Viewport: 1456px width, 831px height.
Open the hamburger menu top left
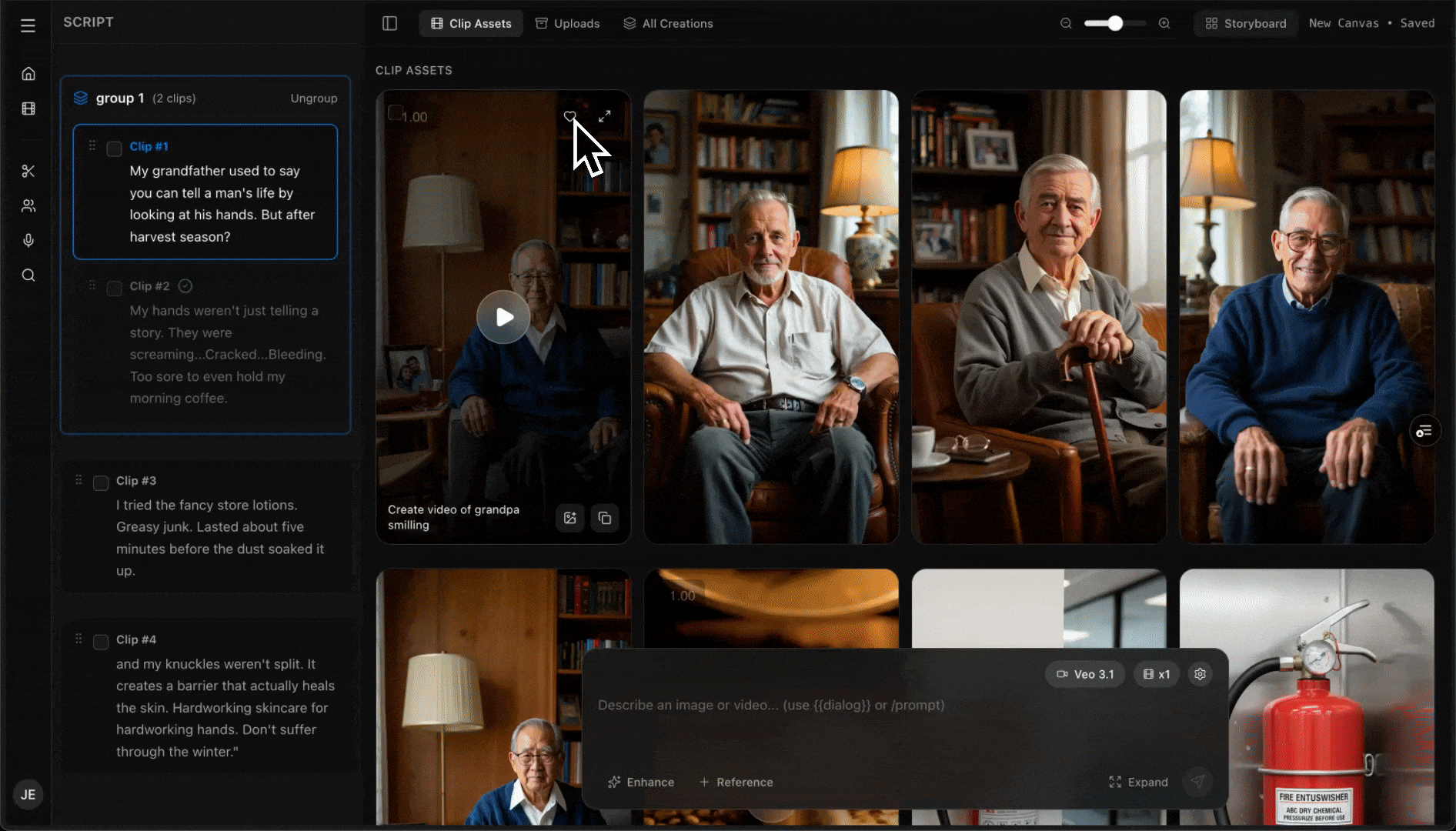tap(28, 25)
